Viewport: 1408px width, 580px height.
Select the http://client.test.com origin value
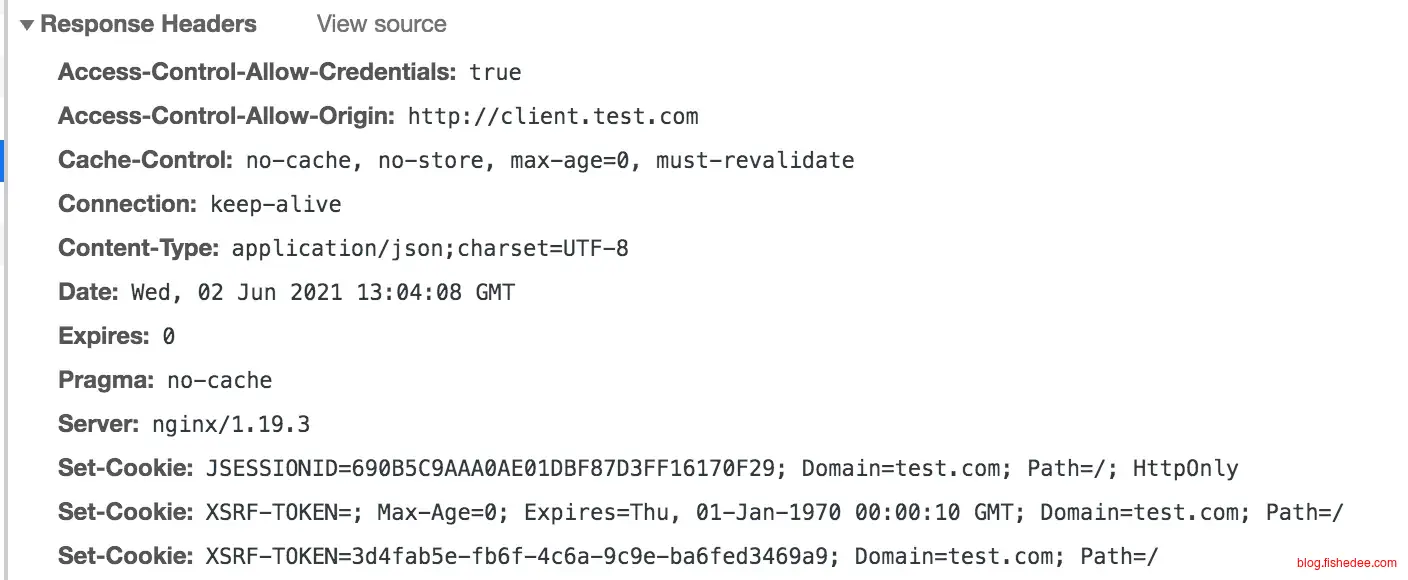coord(552,116)
